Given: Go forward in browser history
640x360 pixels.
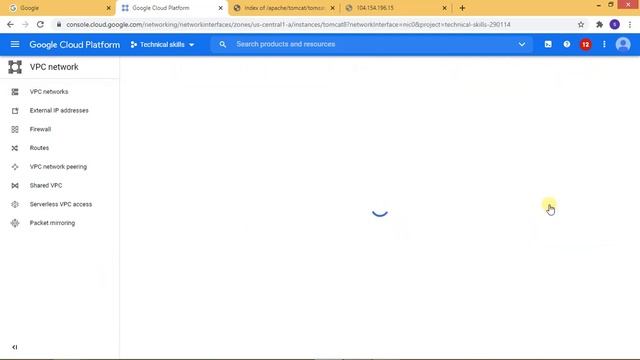Looking at the screenshot, I should coord(25,24).
